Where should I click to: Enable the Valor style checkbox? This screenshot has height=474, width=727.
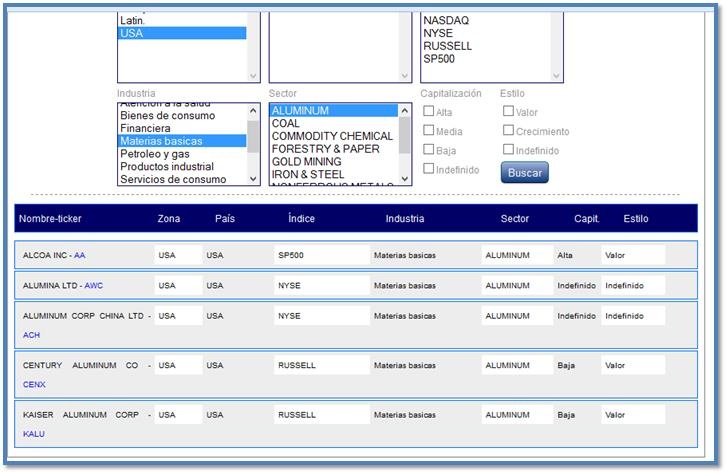coord(509,111)
